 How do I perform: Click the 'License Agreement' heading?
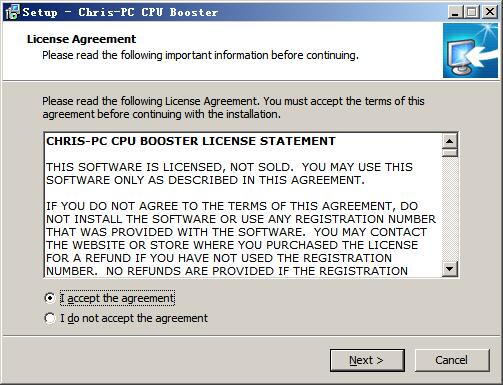[x=81, y=39]
